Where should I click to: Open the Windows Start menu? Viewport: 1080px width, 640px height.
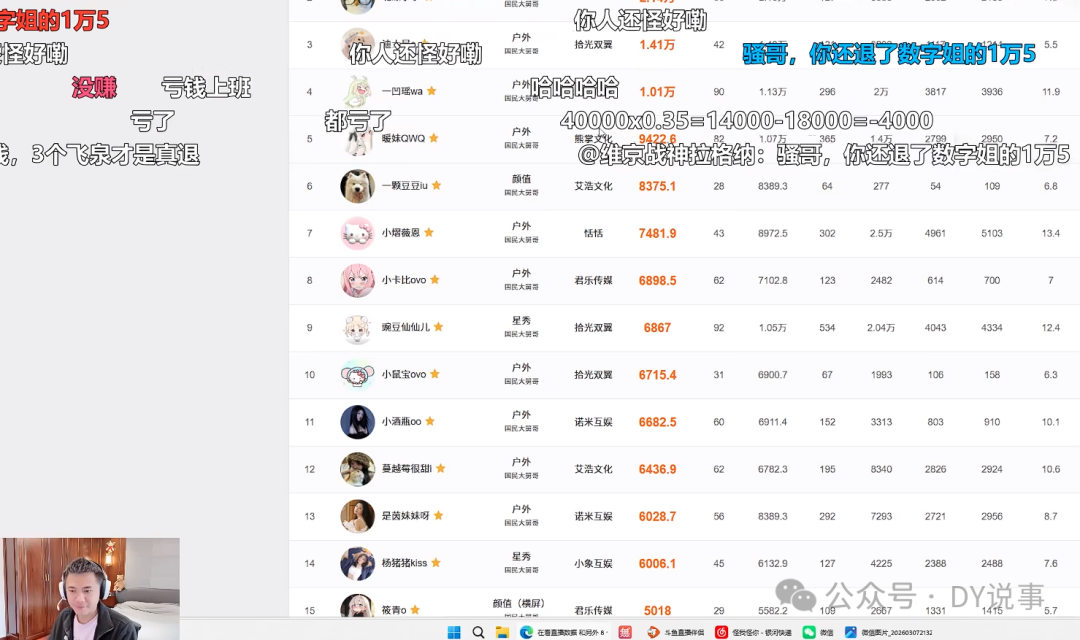454,632
